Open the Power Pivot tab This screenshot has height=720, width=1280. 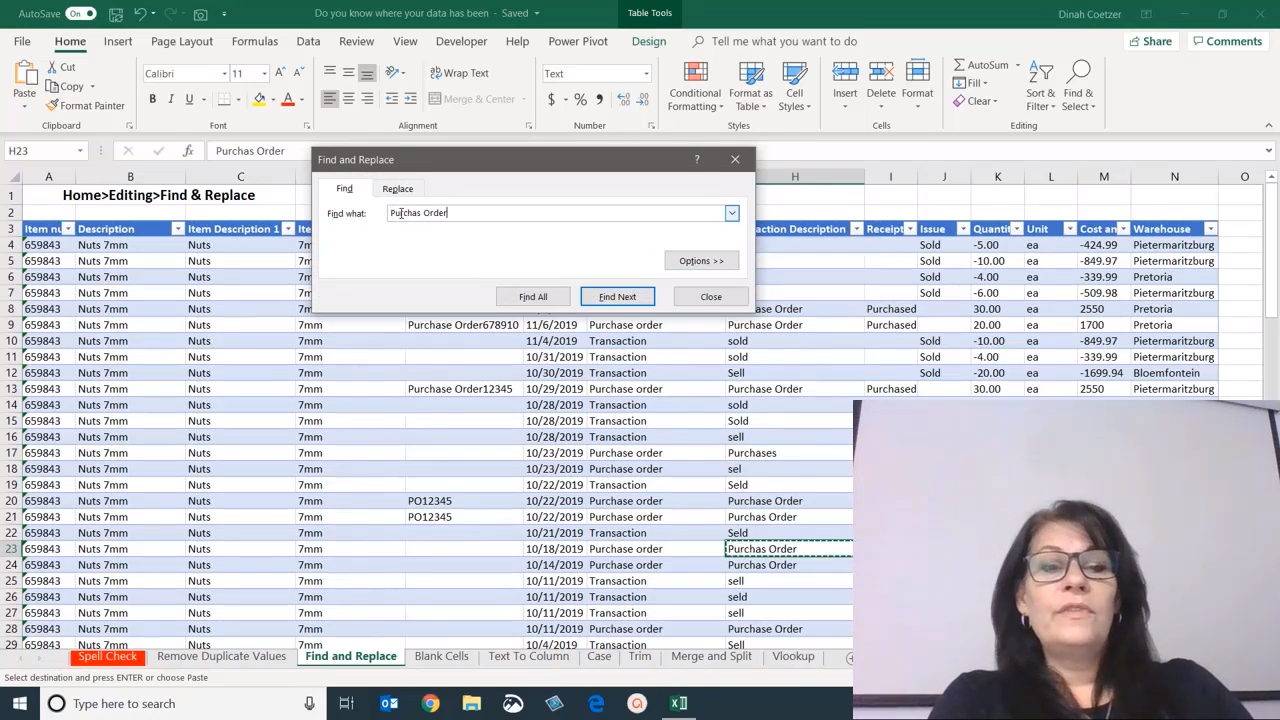[578, 41]
